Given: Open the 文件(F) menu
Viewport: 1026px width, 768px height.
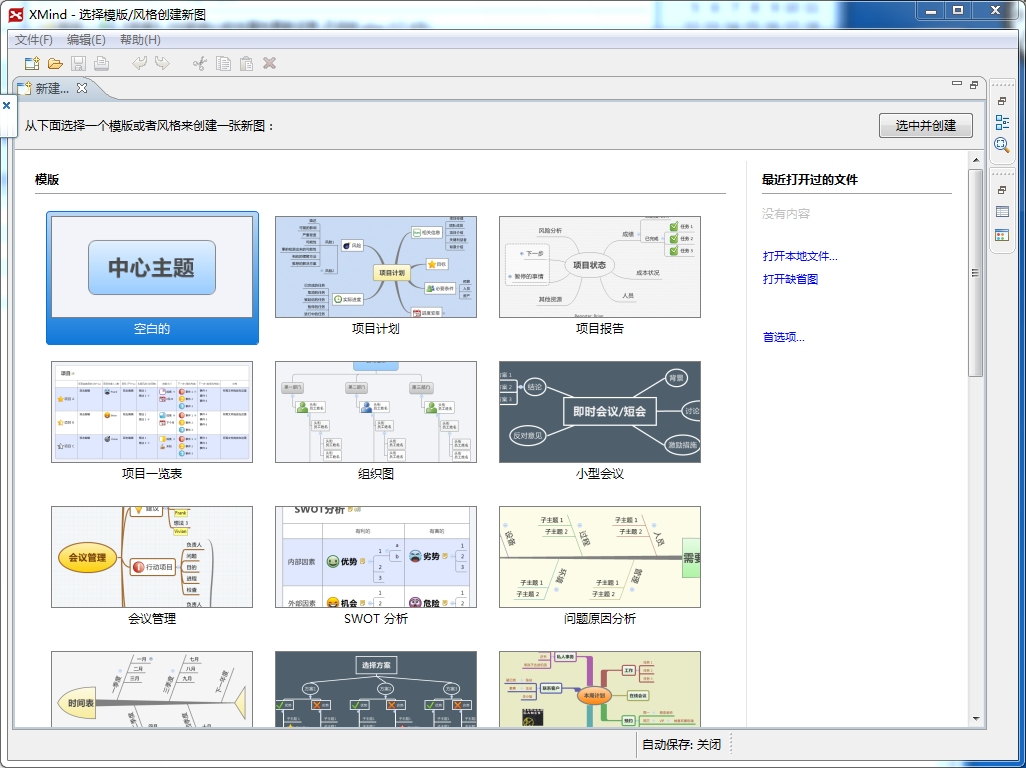Looking at the screenshot, I should coord(34,40).
